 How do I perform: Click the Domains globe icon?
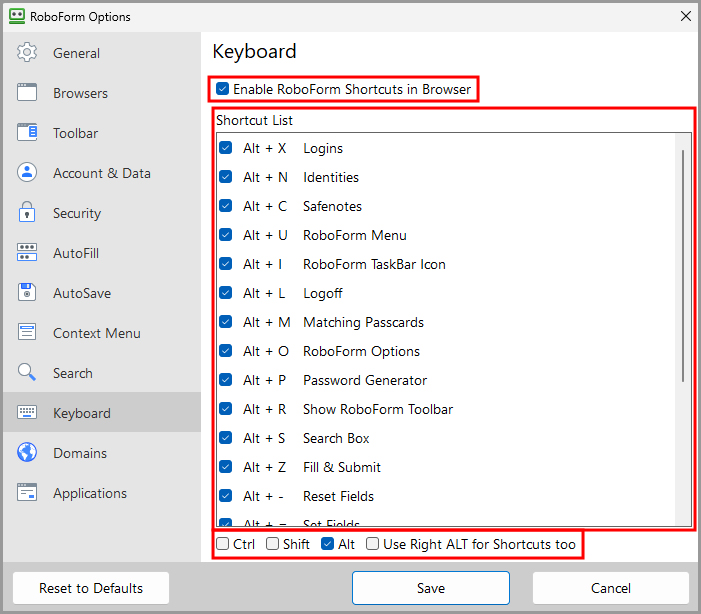tap(27, 453)
